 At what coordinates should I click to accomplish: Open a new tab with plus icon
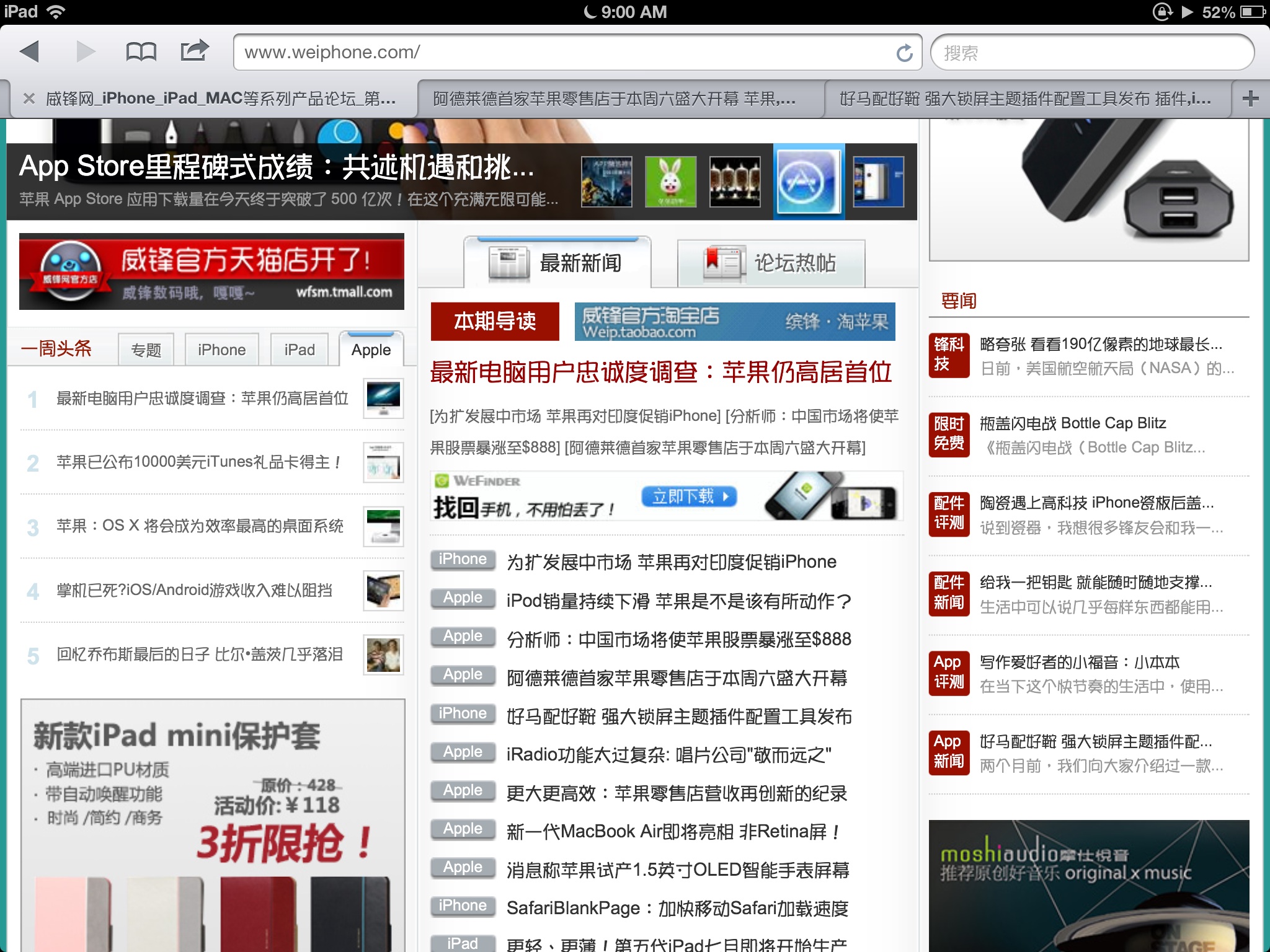pos(1250,99)
